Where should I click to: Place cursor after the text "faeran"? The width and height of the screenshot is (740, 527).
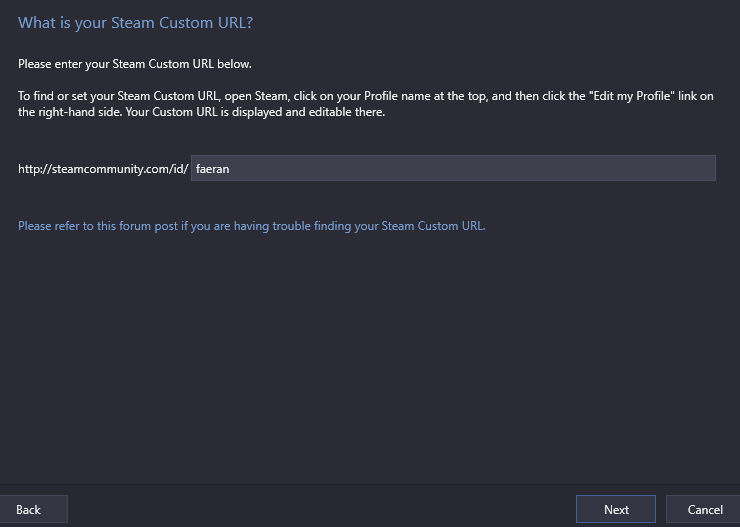230,168
